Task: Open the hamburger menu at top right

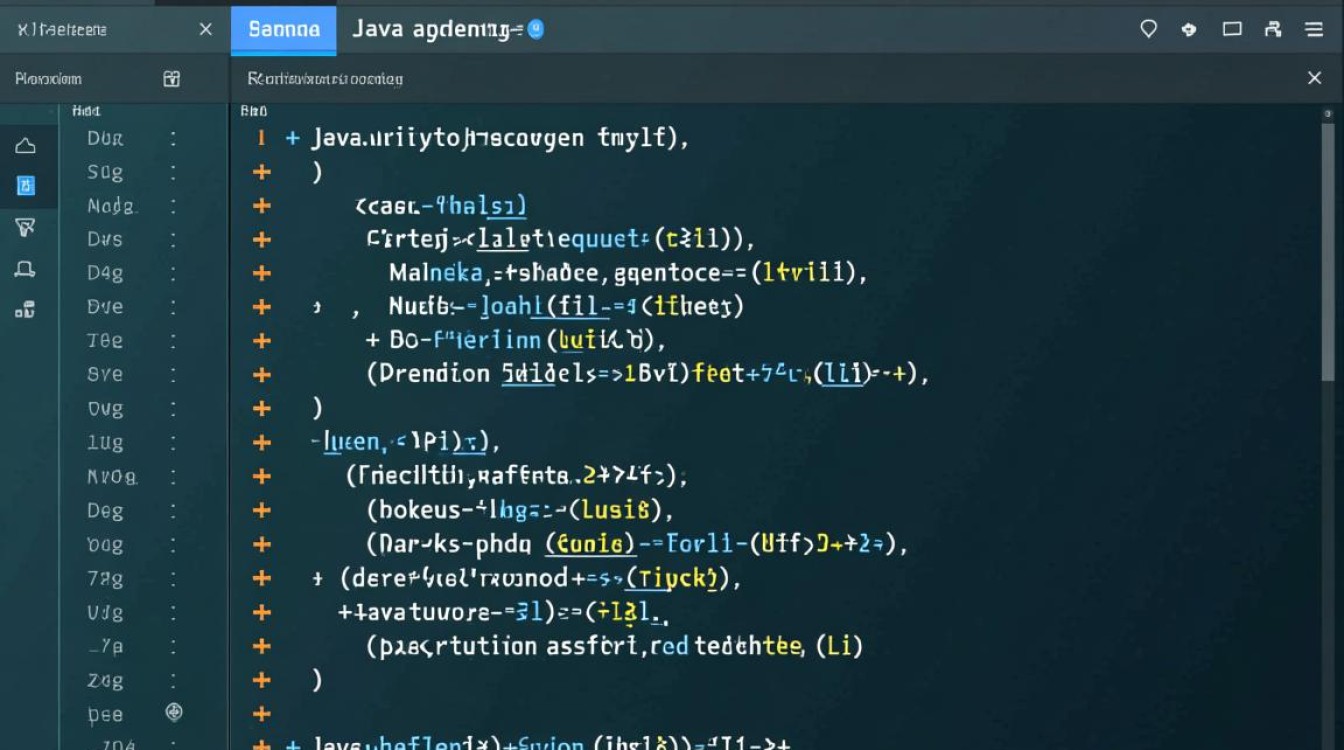Action: click(x=1314, y=29)
